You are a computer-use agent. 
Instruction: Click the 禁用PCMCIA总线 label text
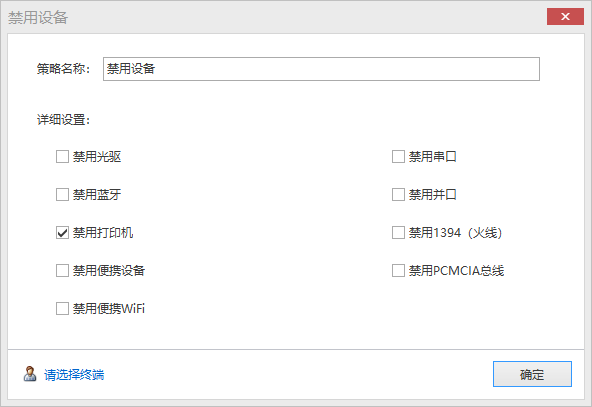click(x=456, y=271)
